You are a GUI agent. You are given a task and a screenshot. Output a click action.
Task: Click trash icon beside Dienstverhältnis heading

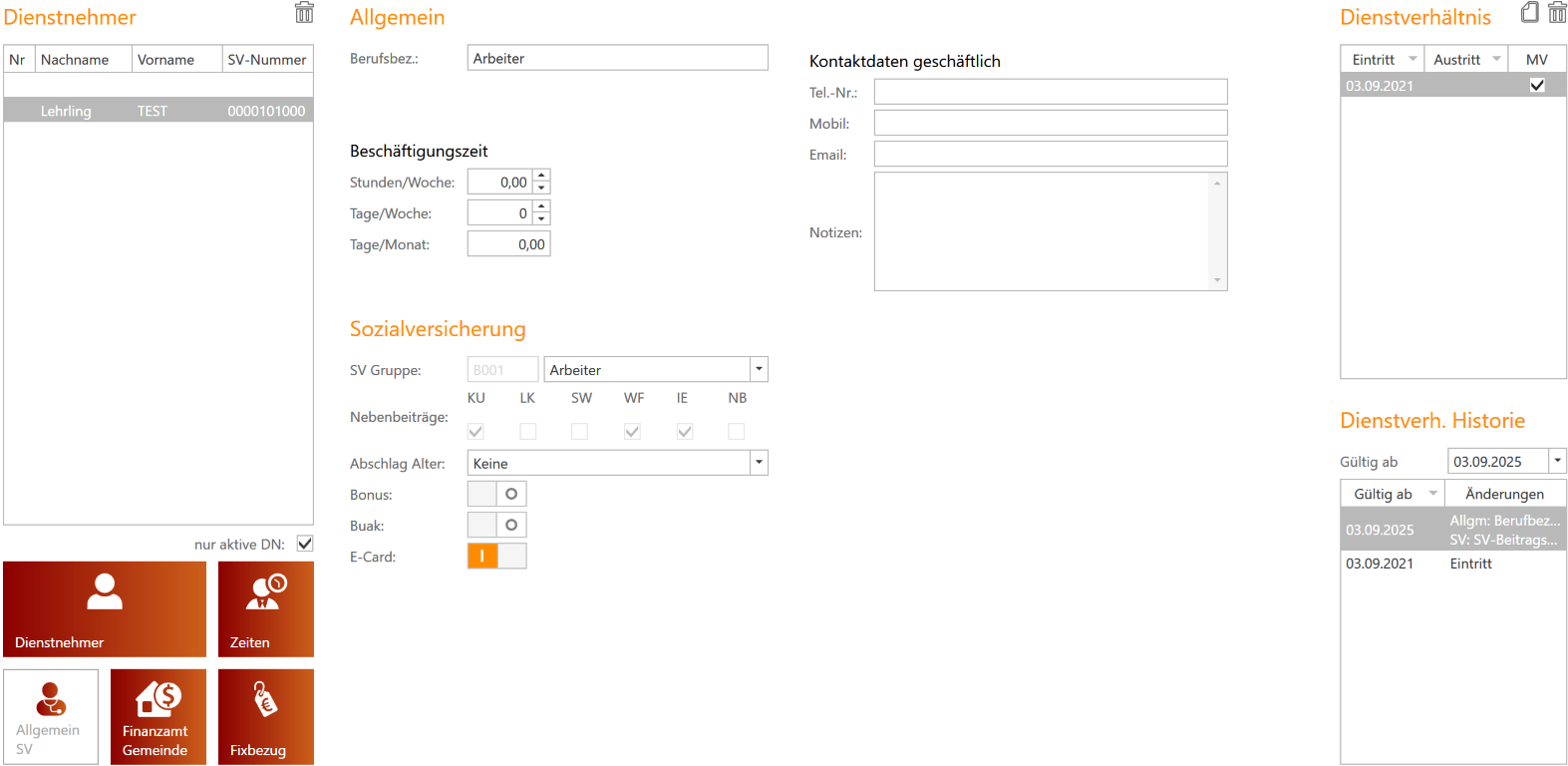[1557, 13]
